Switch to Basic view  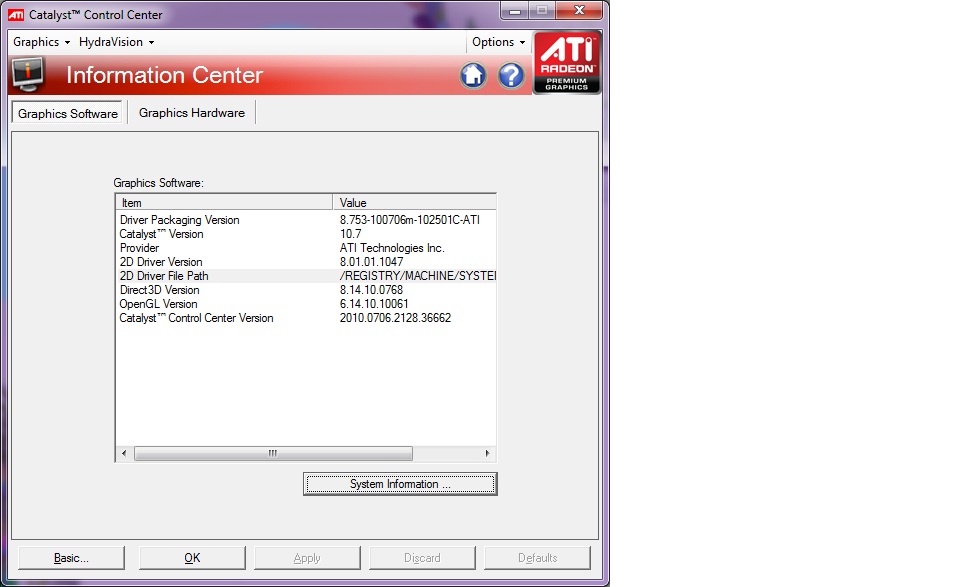(71, 558)
